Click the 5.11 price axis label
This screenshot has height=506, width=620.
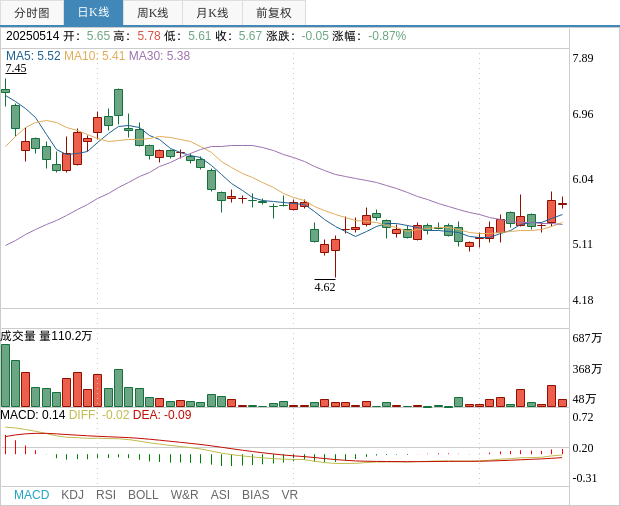tap(583, 244)
